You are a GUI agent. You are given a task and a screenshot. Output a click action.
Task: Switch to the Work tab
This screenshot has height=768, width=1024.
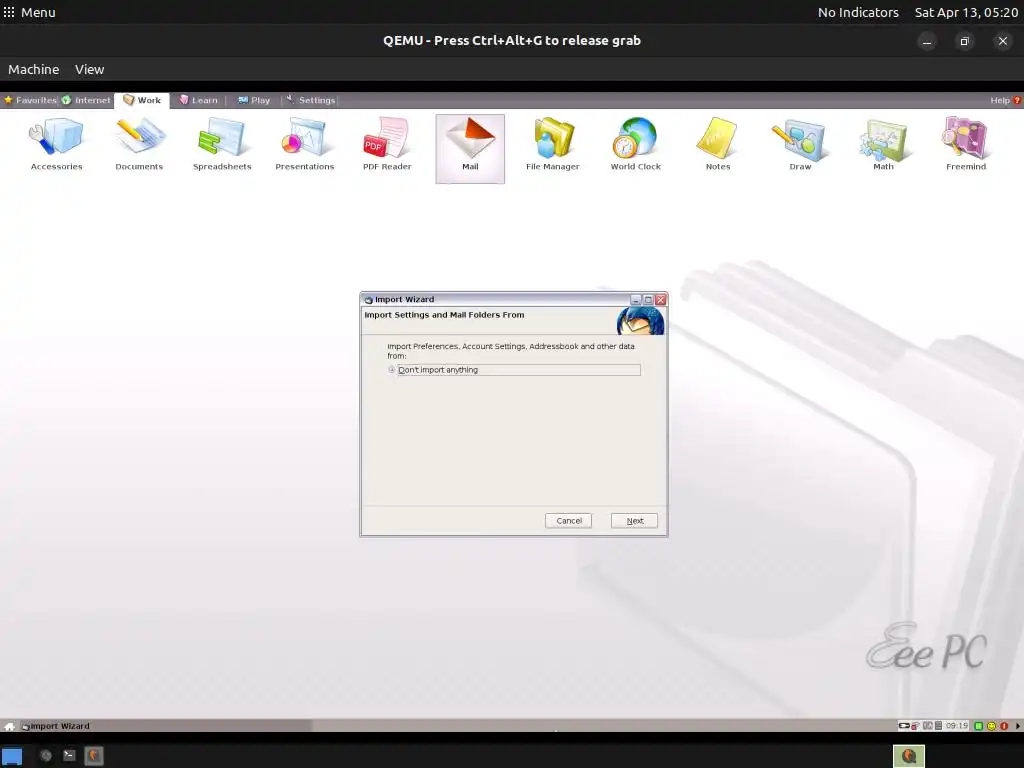[142, 100]
